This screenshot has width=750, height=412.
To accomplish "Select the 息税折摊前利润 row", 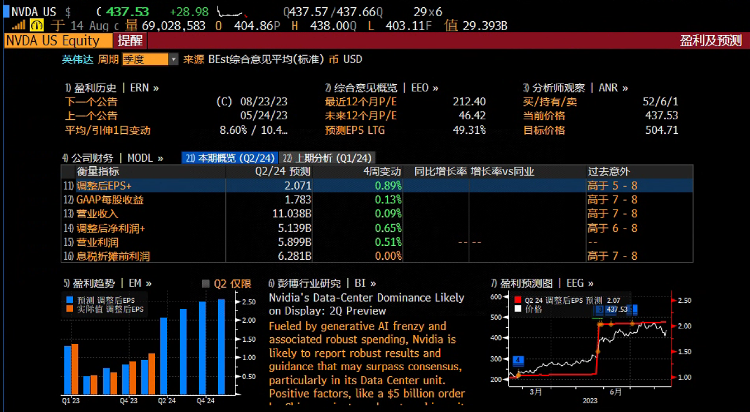I will tap(377, 256).
